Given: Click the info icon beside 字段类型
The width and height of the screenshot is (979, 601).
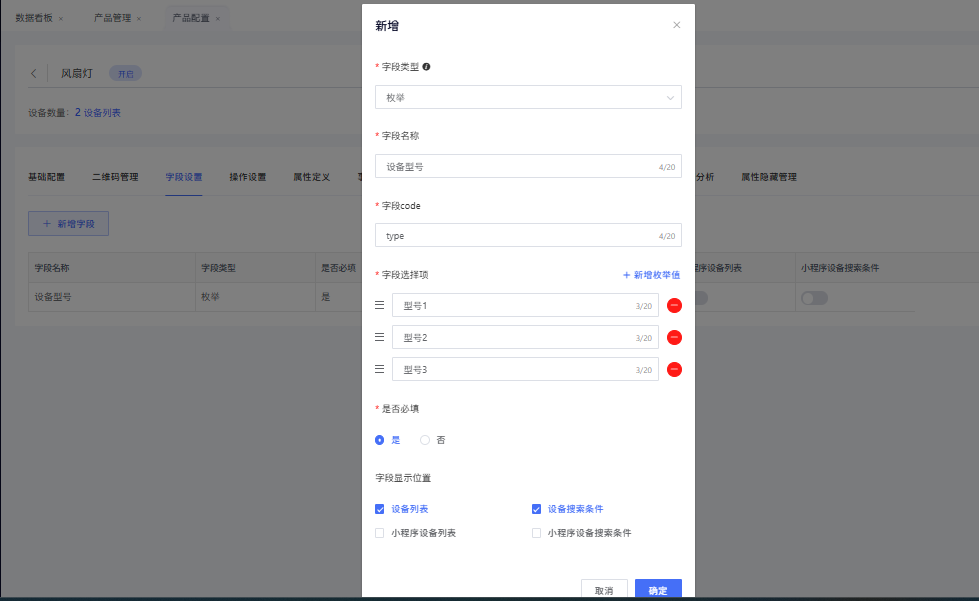Looking at the screenshot, I should pos(427,67).
